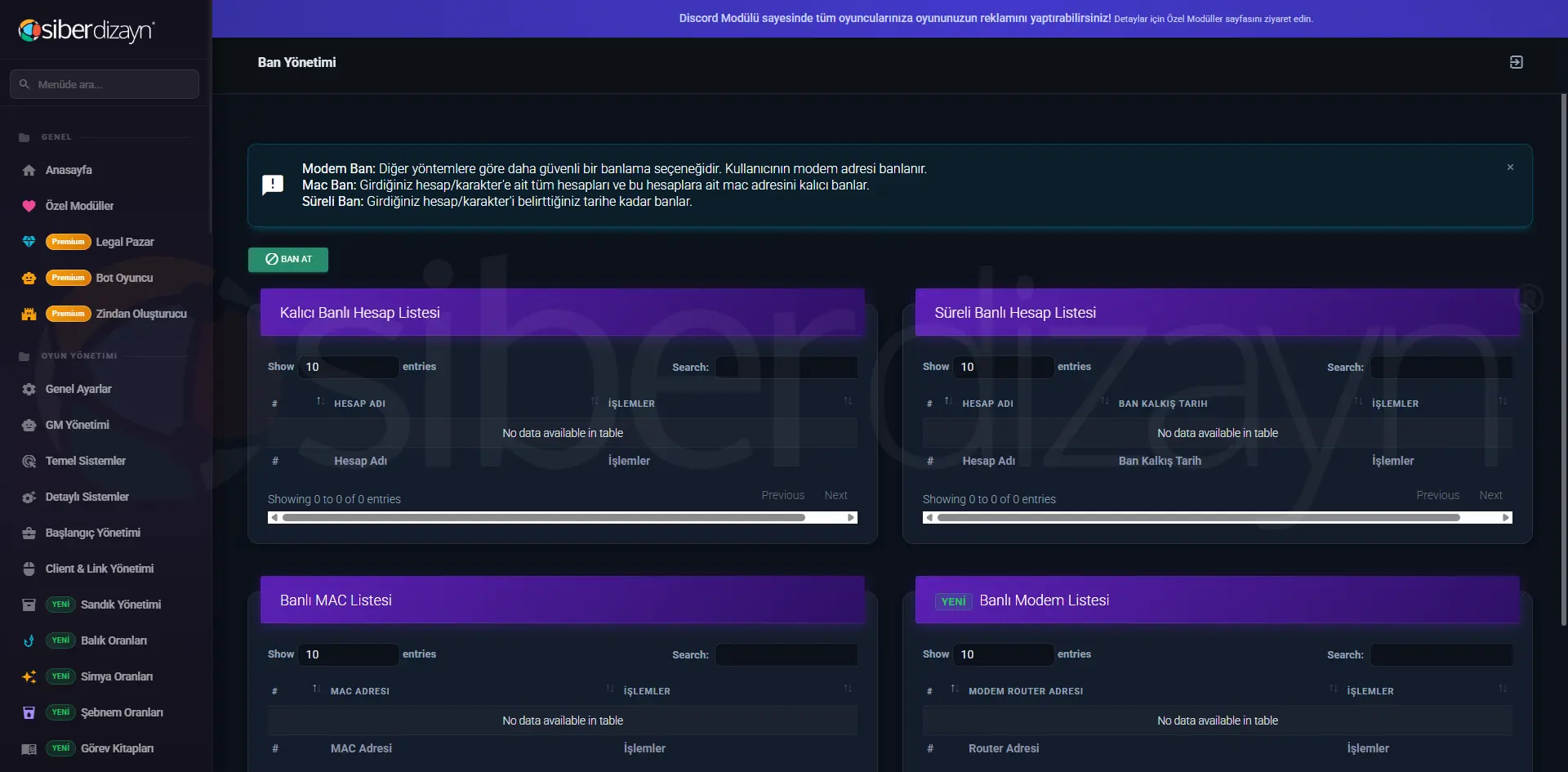
Task: Open Client & Link Yönetimi menu
Action: 100,569
